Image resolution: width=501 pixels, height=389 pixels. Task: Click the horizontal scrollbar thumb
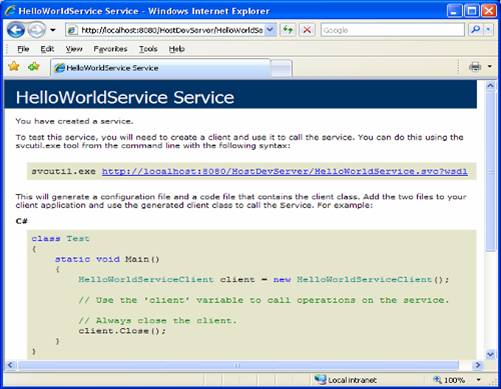pos(238,365)
